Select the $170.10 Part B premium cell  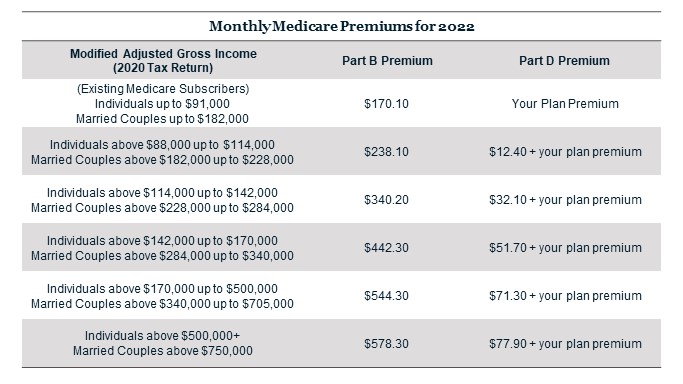click(x=386, y=104)
